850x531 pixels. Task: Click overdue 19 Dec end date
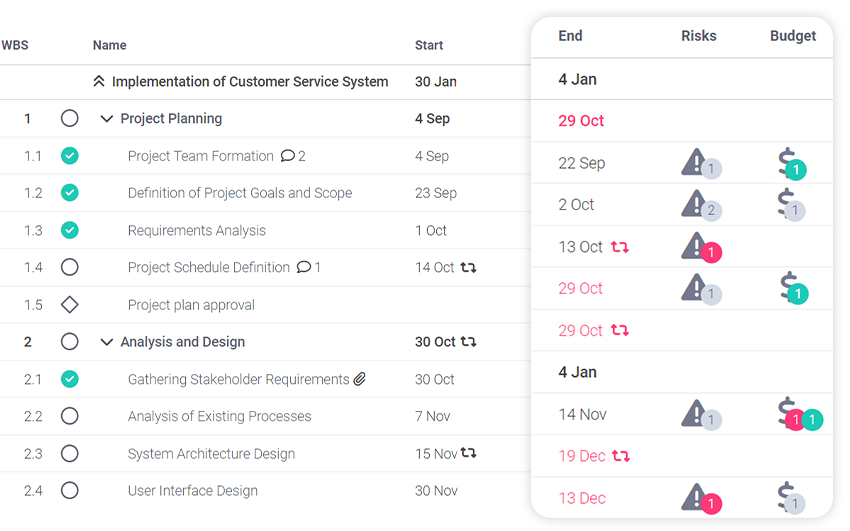click(x=581, y=456)
